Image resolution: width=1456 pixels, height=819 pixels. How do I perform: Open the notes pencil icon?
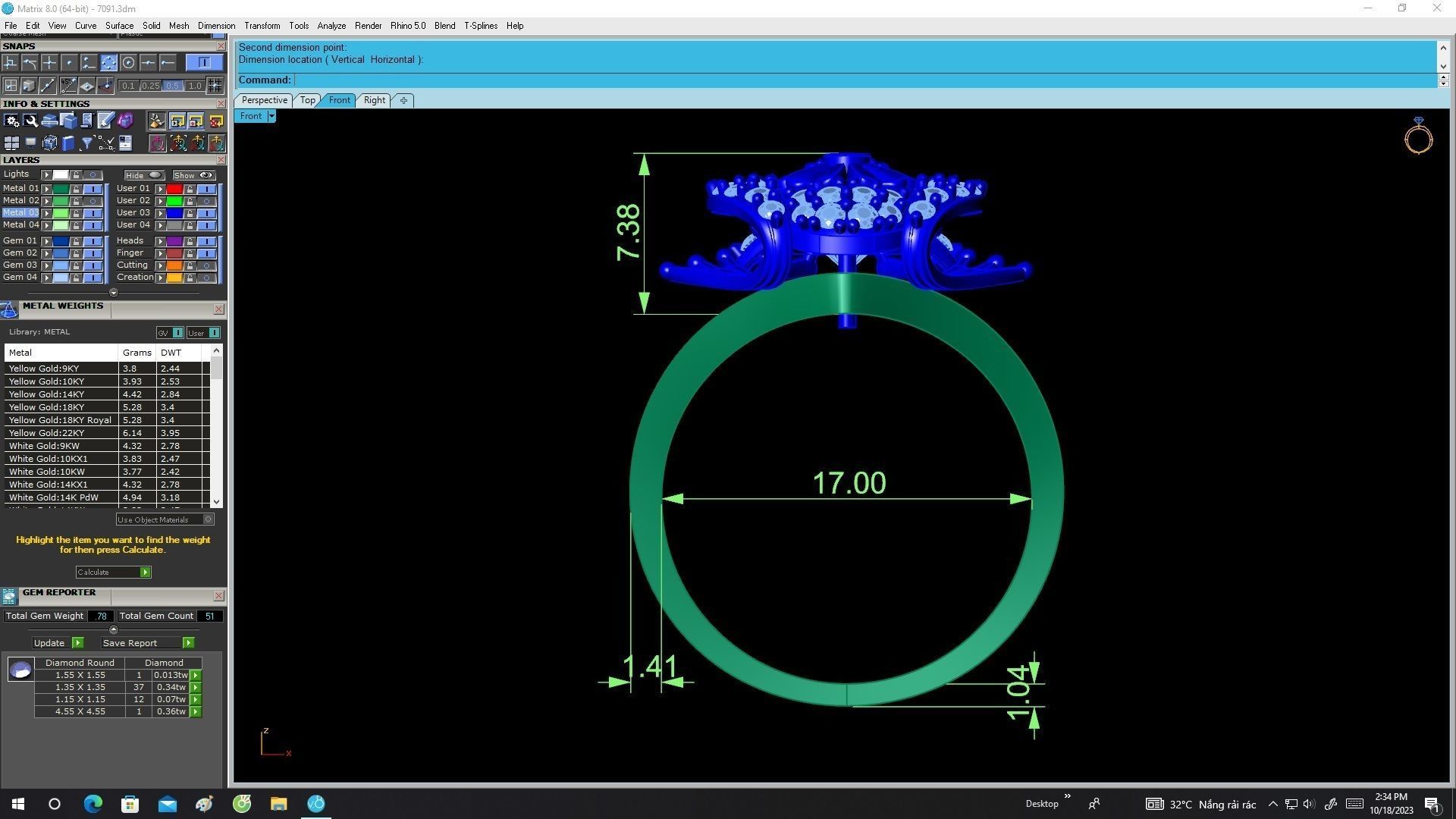(105, 121)
